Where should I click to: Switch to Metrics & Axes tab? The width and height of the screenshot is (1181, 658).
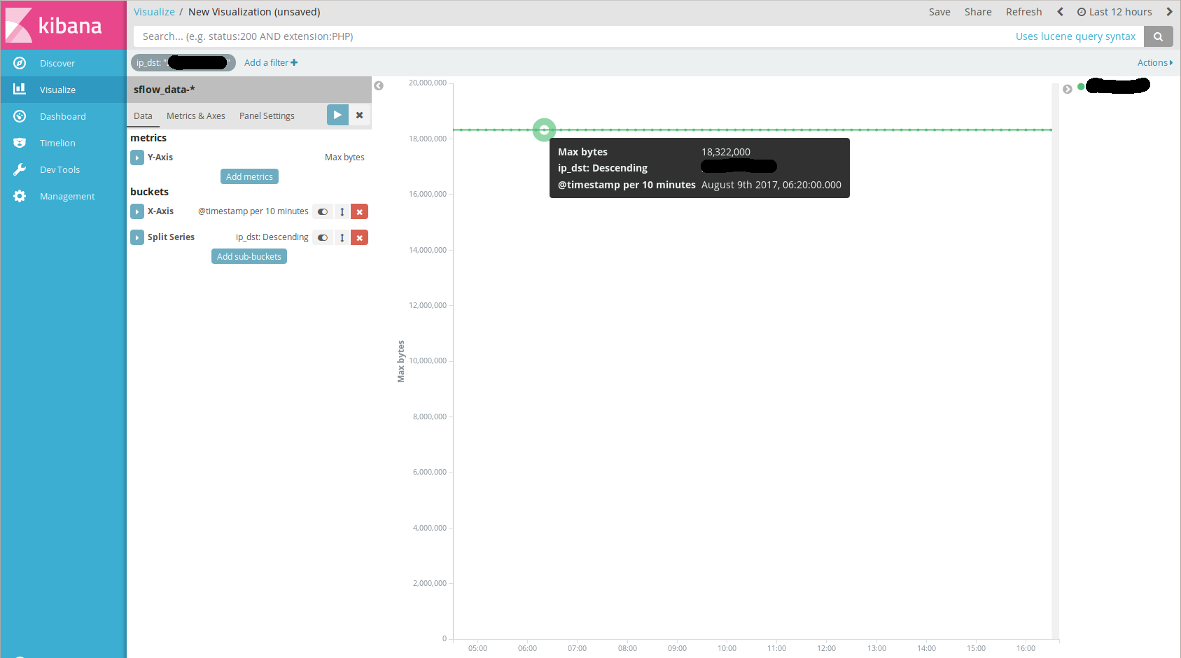196,116
